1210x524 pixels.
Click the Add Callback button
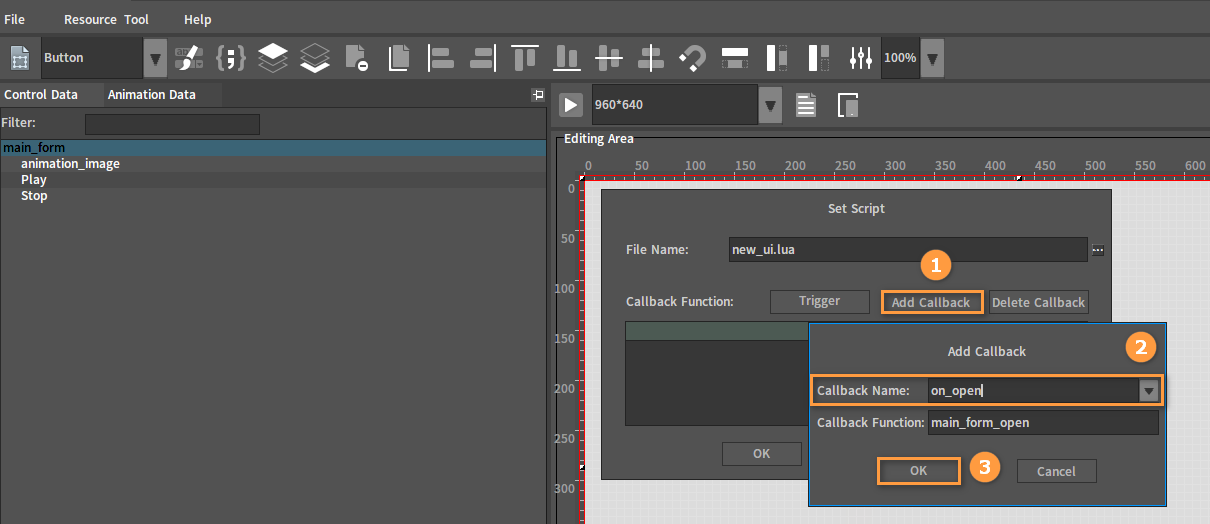pos(932,302)
